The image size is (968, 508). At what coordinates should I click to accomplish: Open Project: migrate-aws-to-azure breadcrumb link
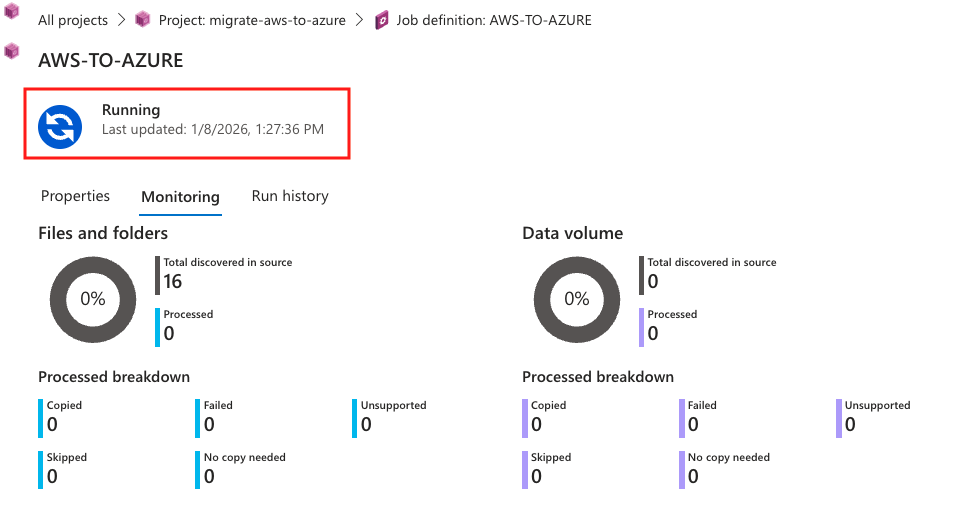pos(252,20)
